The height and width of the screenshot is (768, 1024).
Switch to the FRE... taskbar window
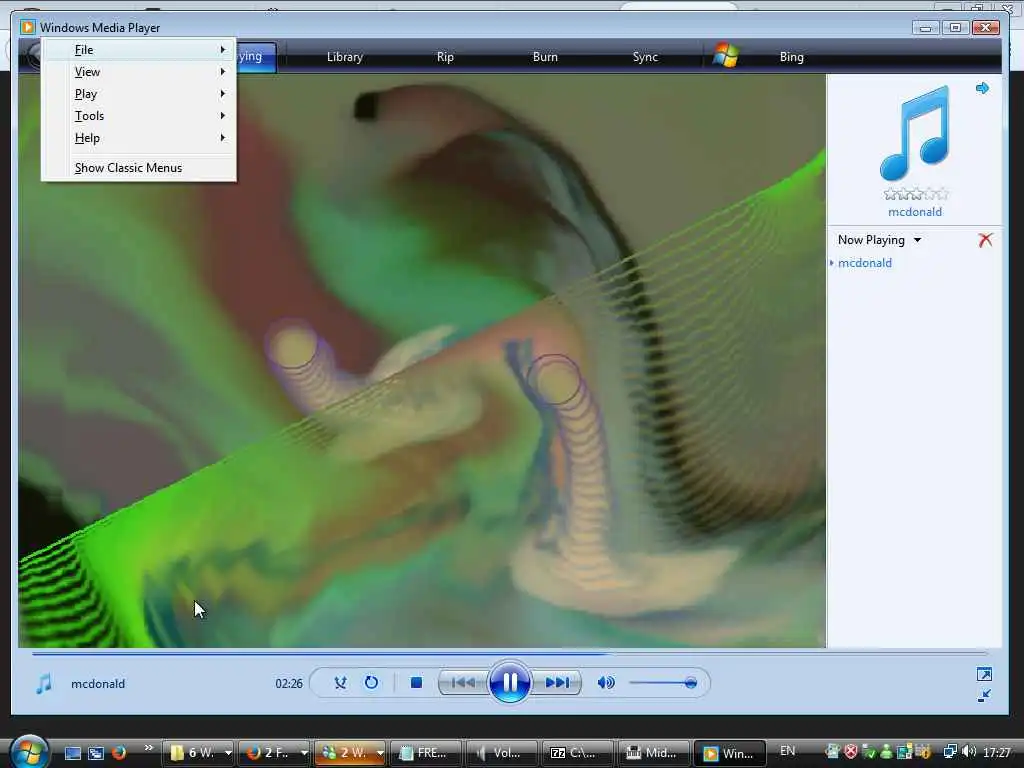point(426,753)
